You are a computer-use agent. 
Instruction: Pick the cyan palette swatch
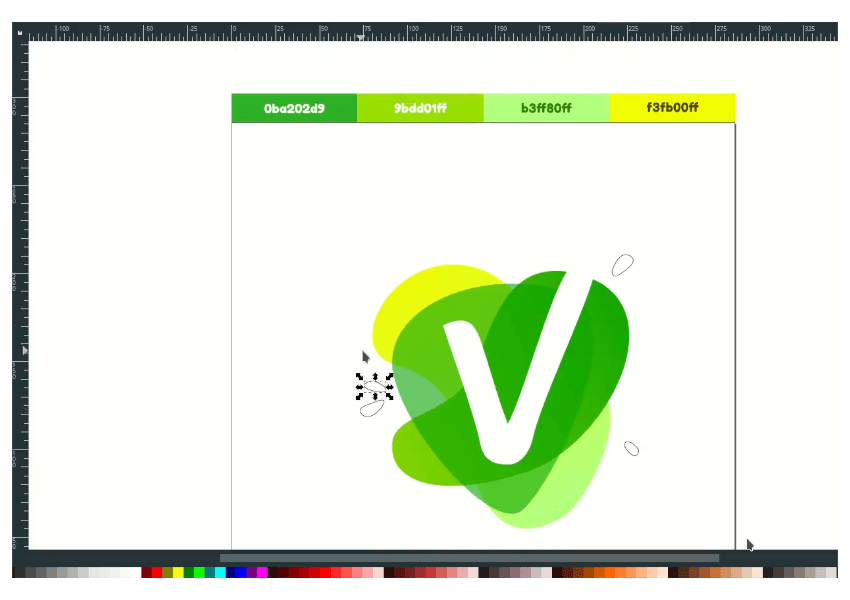coord(220,572)
